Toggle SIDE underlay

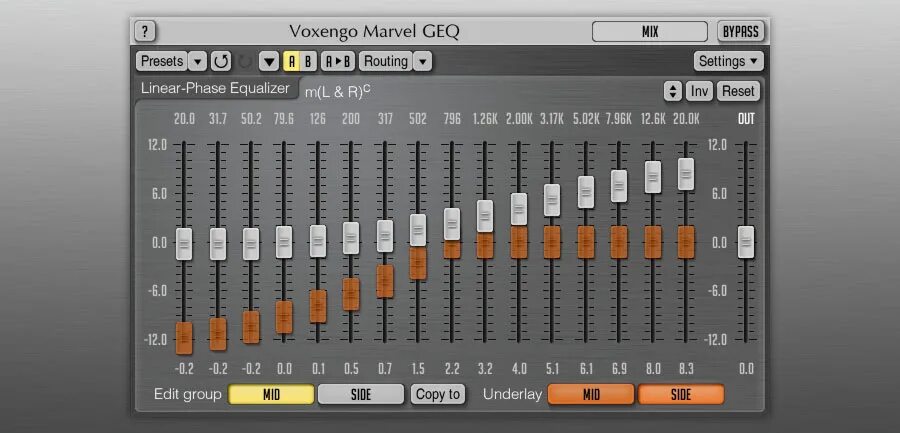coord(681,395)
